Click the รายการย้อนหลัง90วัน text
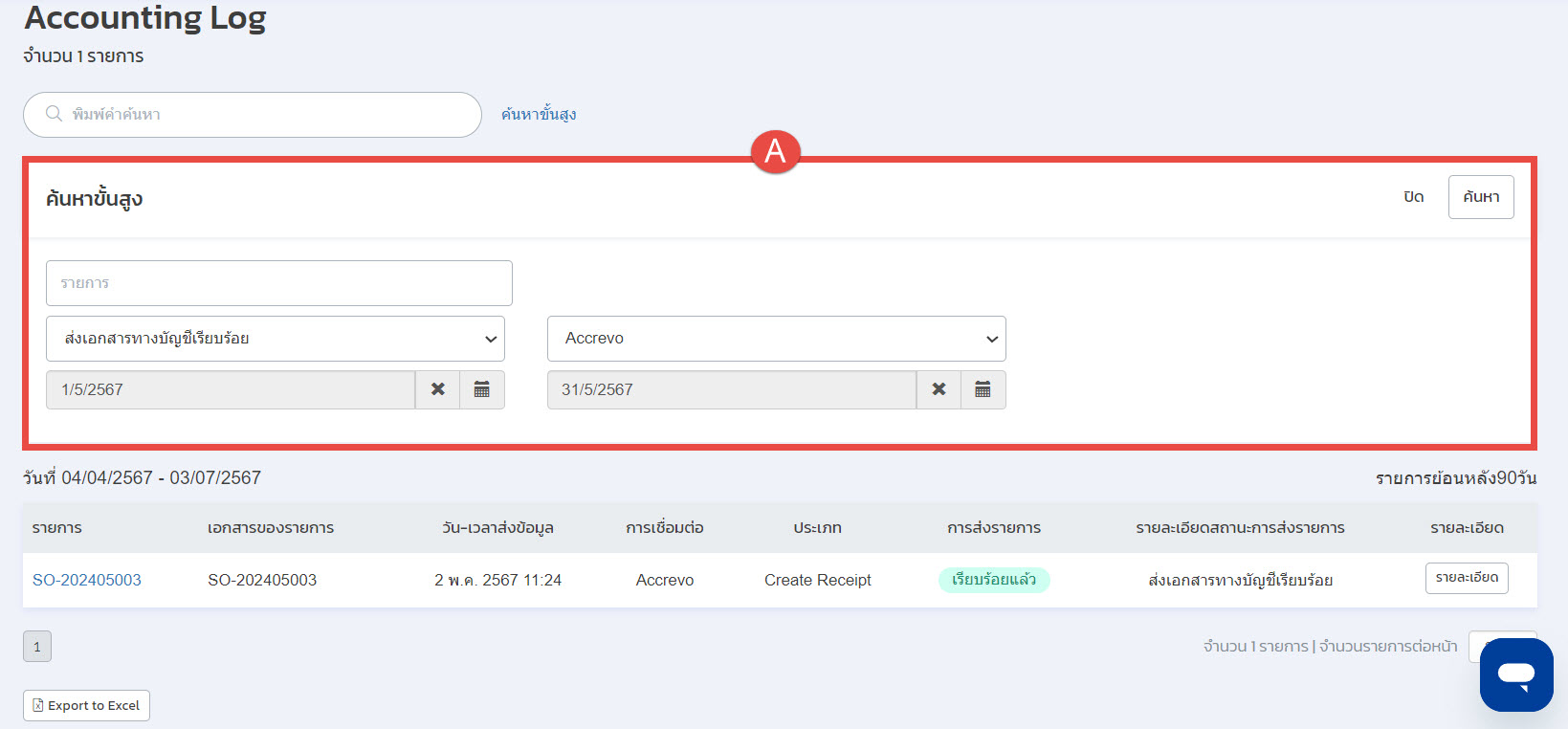The image size is (1568, 729). pos(1456,478)
